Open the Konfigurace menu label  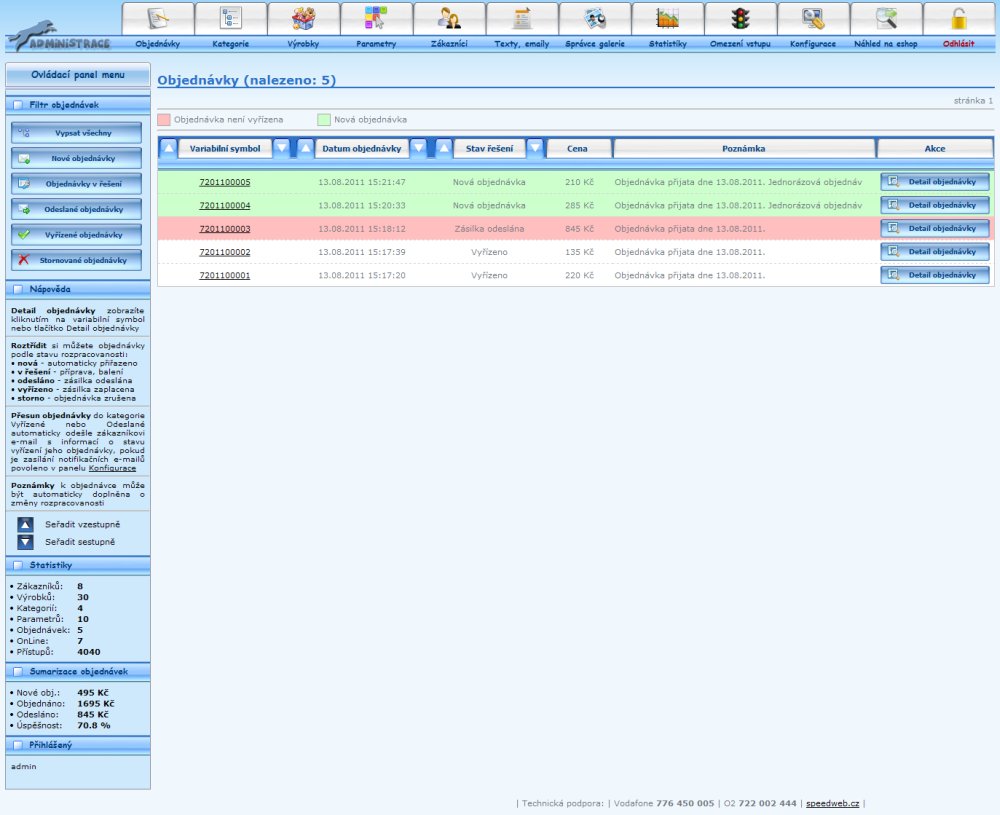[x=812, y=44]
